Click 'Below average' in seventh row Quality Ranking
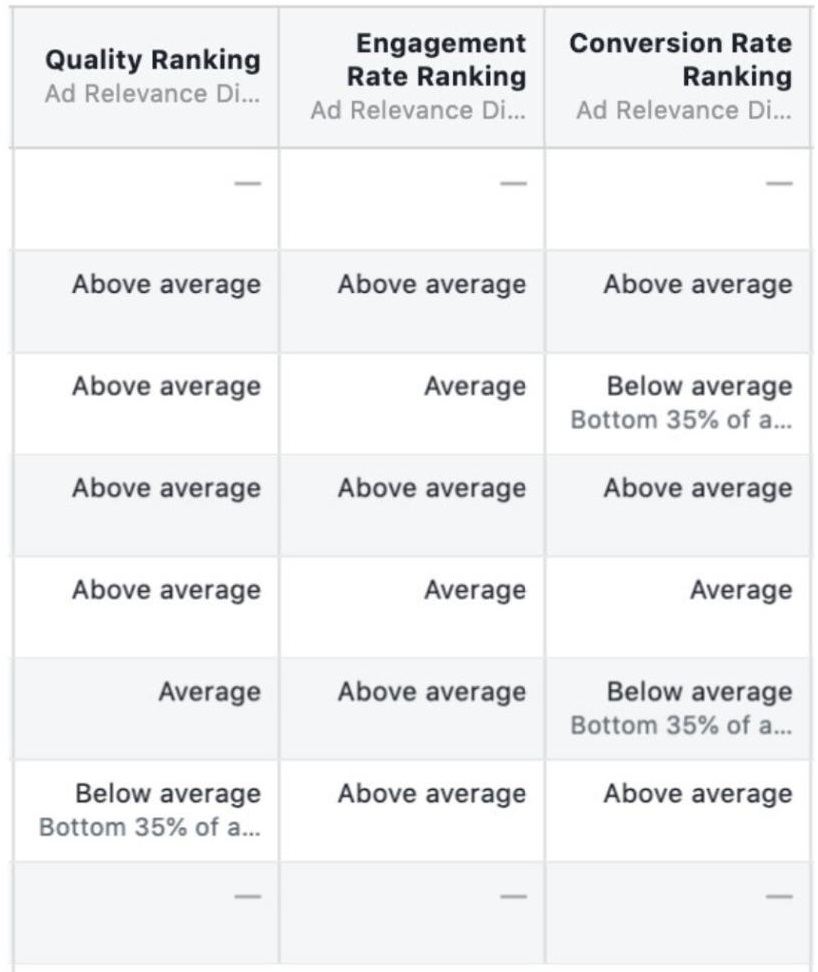The height and width of the screenshot is (972, 818). (168, 793)
